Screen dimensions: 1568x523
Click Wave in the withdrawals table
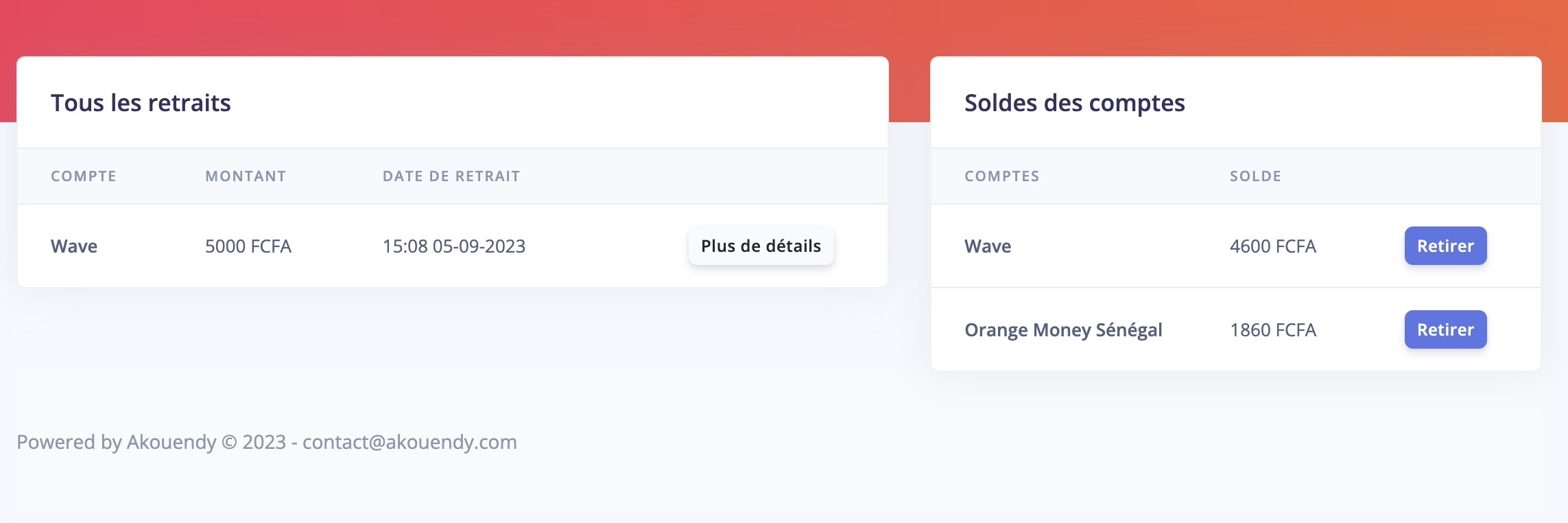pos(74,246)
